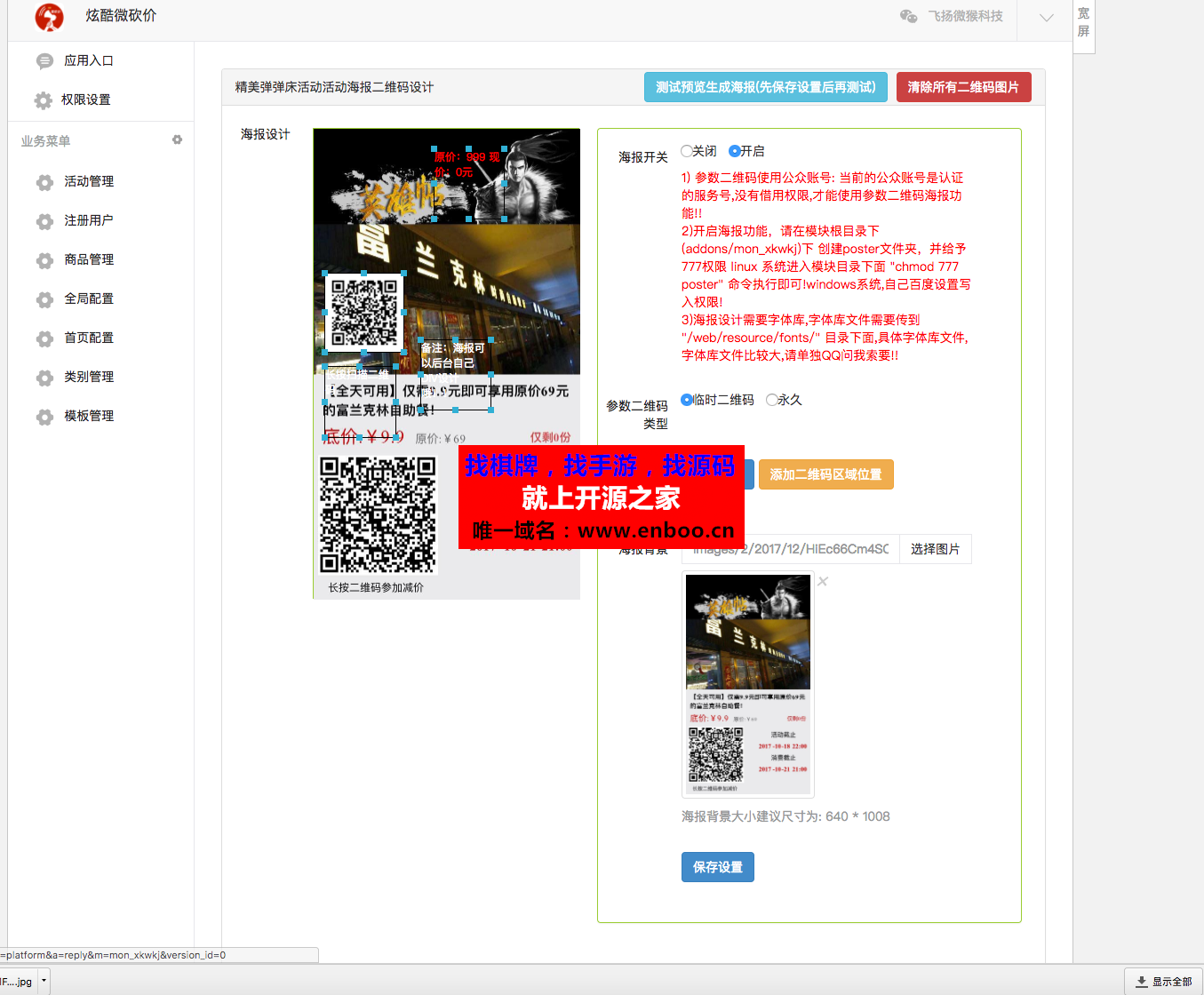The height and width of the screenshot is (995, 1204).
Task: Click the gear icon beside 活动管理
Action: (44, 182)
